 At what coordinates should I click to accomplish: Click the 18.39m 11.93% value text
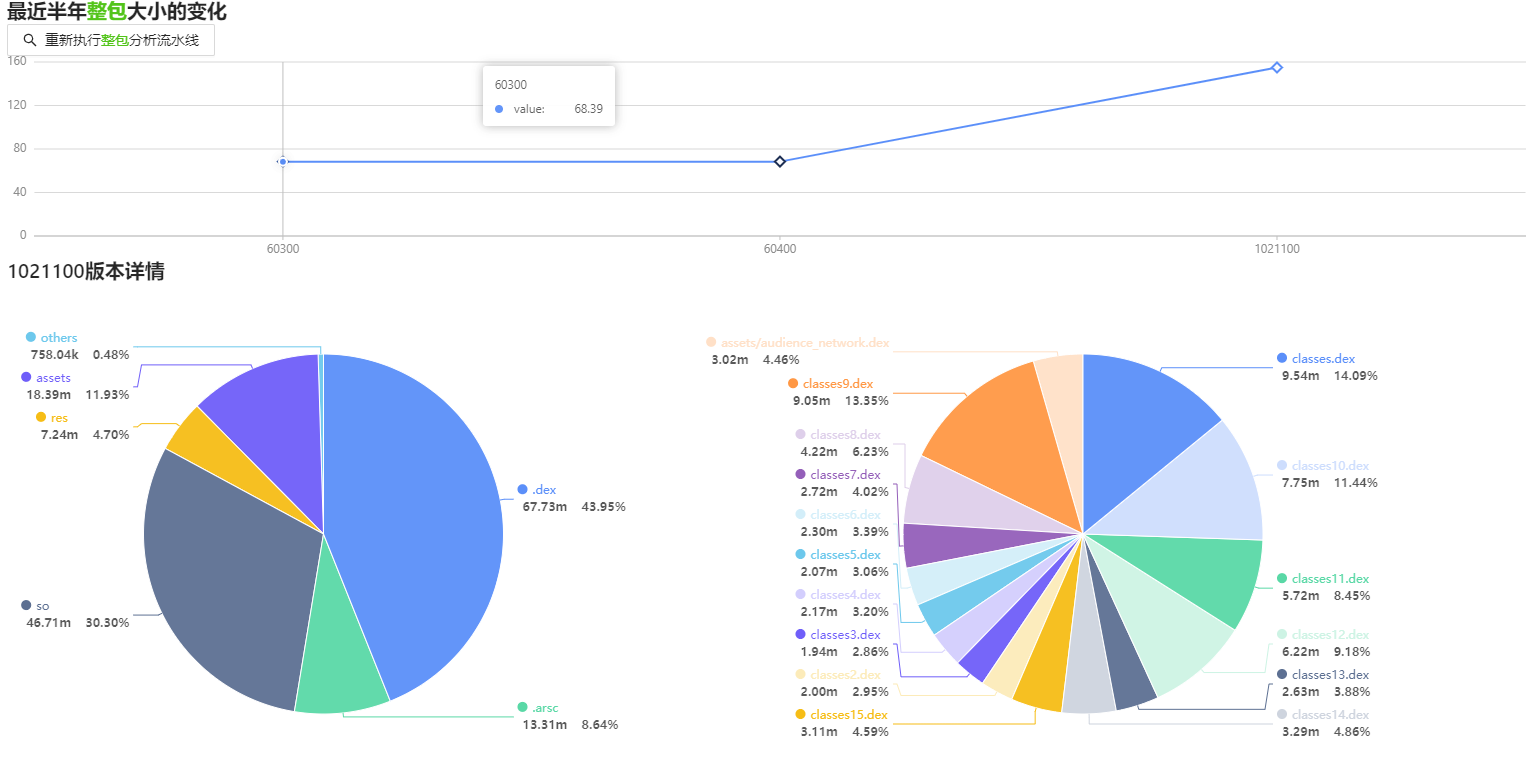click(x=77, y=394)
